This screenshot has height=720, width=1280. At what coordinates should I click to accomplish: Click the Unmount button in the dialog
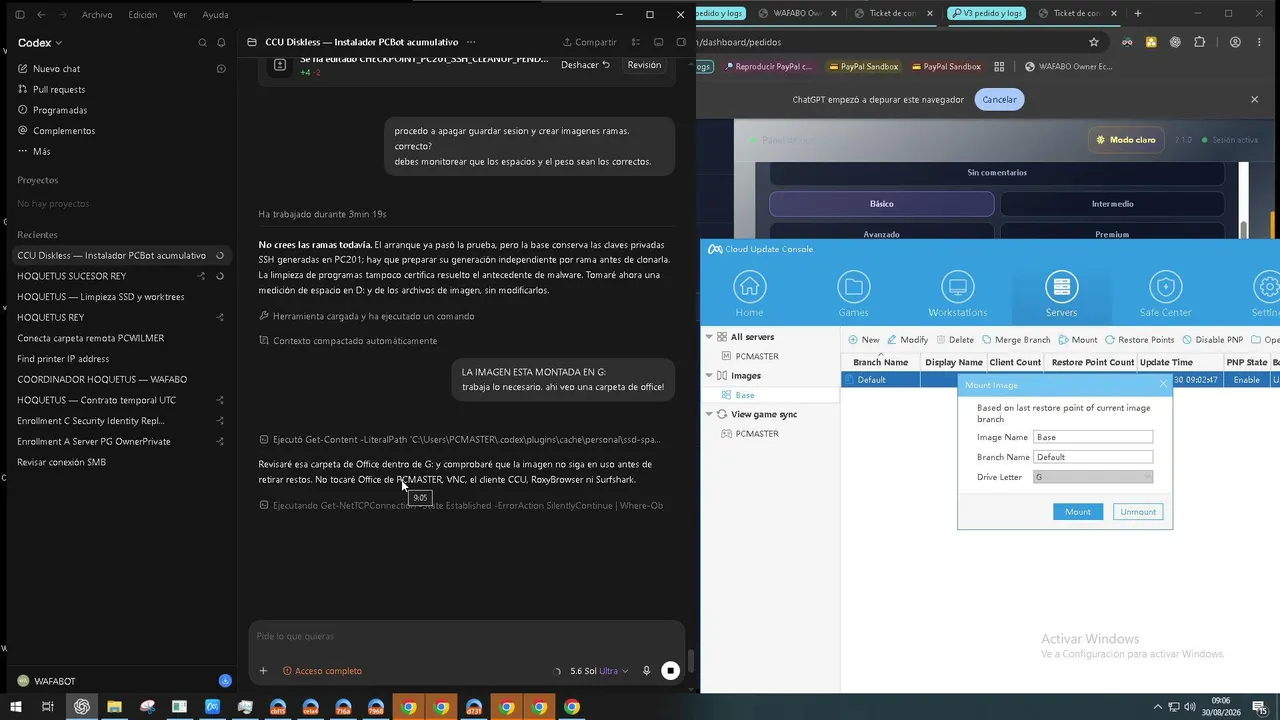click(1137, 512)
